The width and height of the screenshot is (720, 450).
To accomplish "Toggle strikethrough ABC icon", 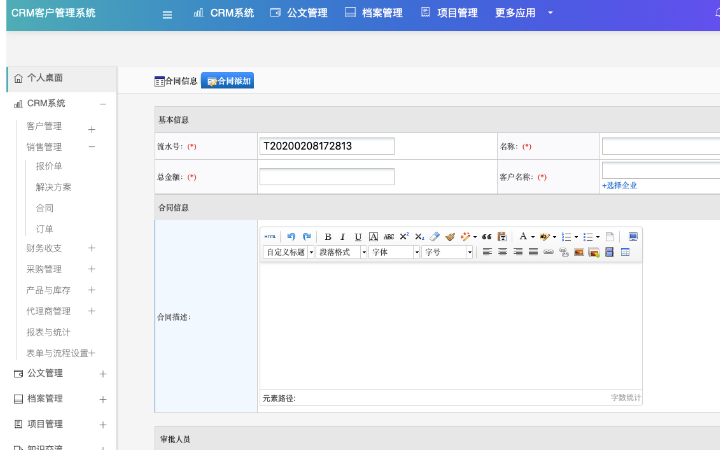I will [388, 237].
